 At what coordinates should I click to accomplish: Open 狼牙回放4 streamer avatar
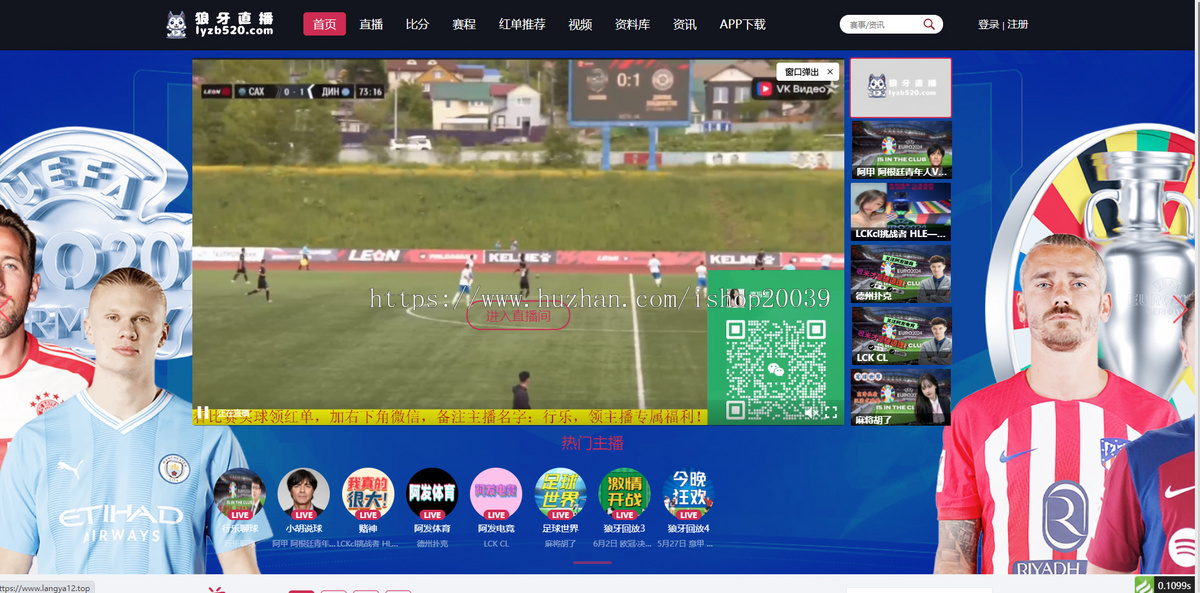(688, 494)
